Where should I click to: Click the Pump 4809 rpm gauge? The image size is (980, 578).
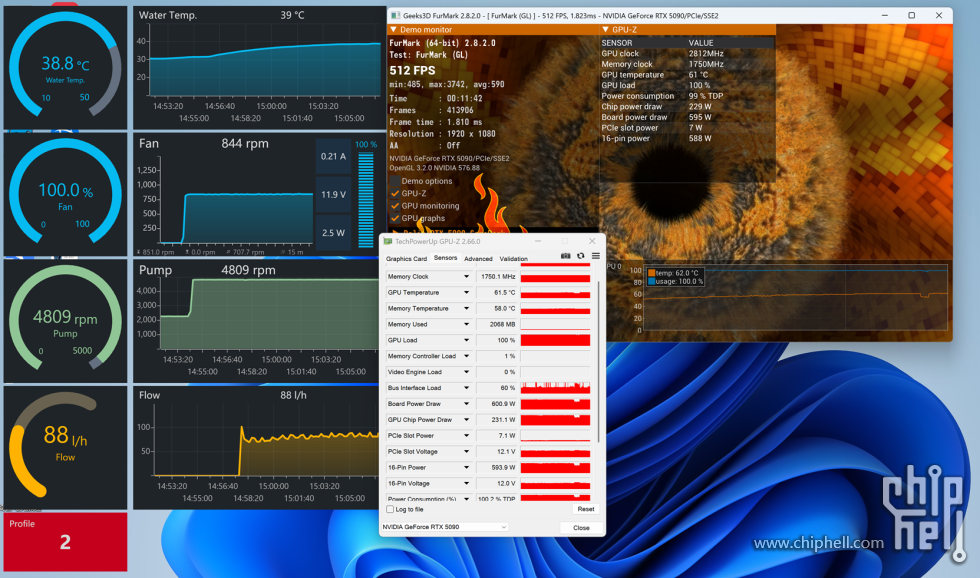coord(65,321)
